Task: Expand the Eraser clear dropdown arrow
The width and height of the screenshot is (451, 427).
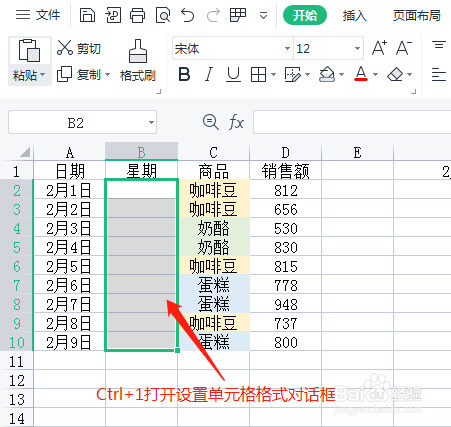Action: [x=410, y=74]
